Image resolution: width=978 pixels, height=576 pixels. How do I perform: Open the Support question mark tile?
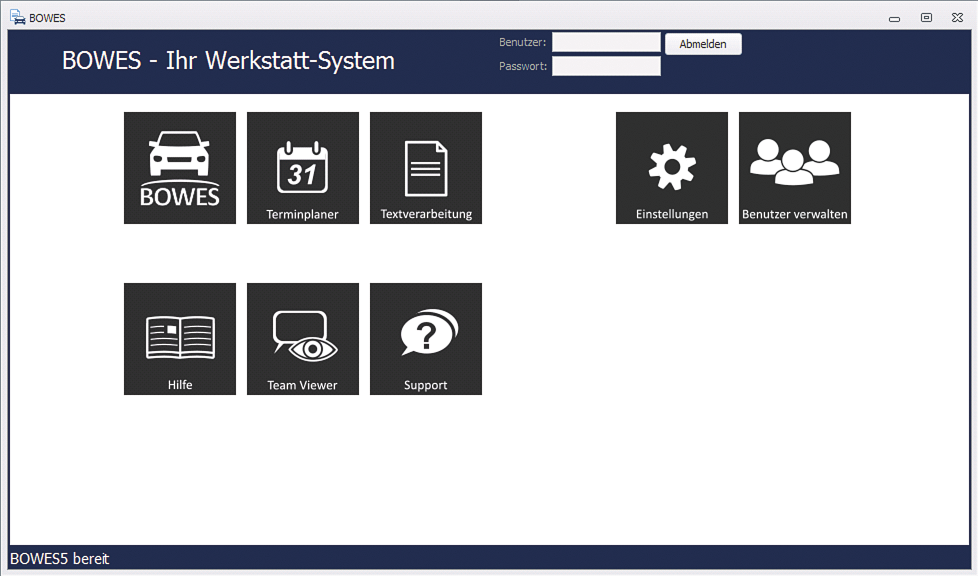(x=426, y=339)
